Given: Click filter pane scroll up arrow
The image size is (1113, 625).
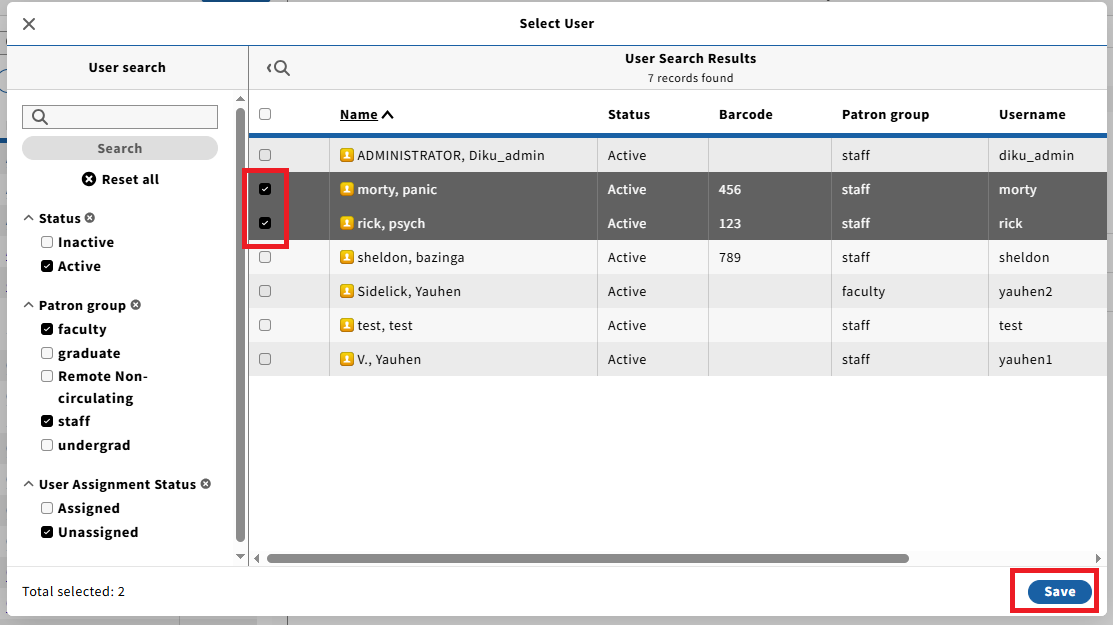Looking at the screenshot, I should [240, 99].
